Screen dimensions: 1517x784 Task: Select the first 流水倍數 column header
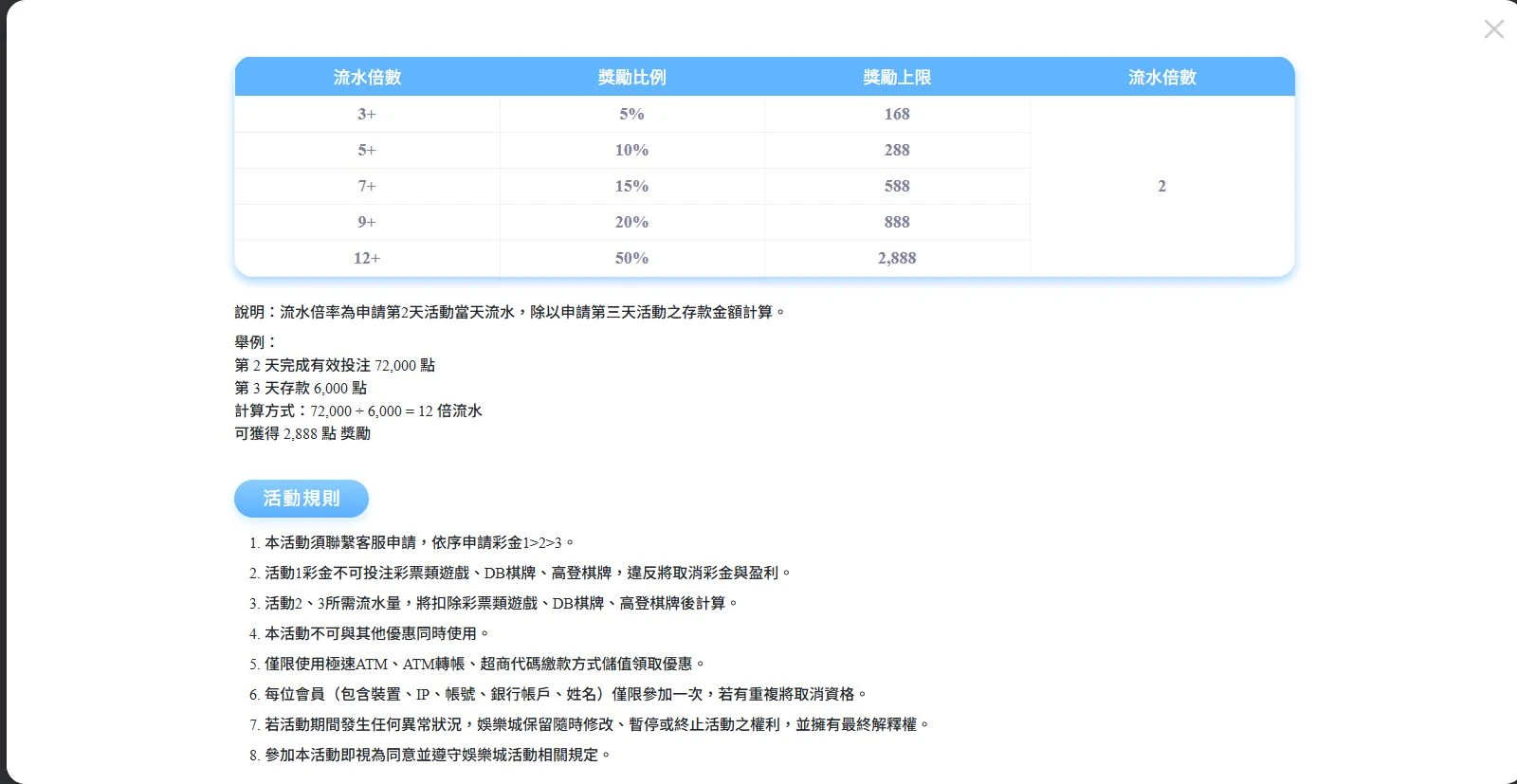[x=367, y=77]
